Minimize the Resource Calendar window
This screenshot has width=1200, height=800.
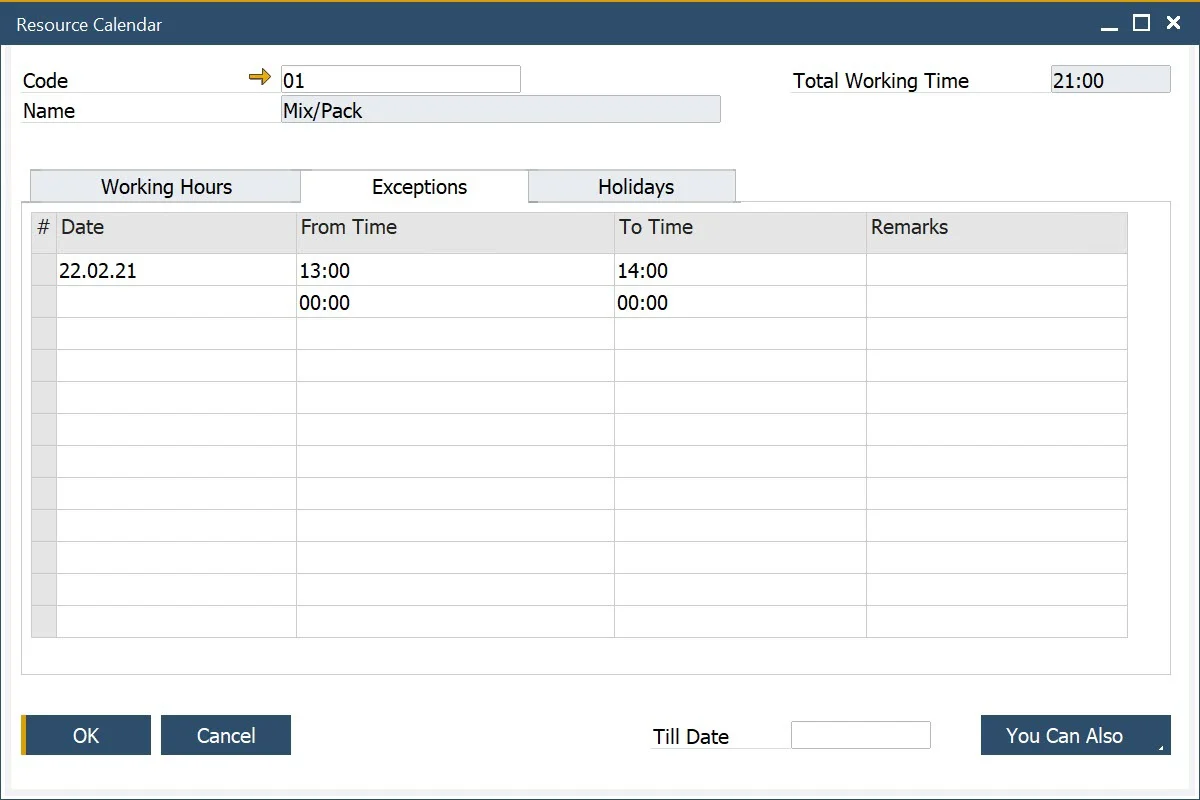pyautogui.click(x=1109, y=25)
